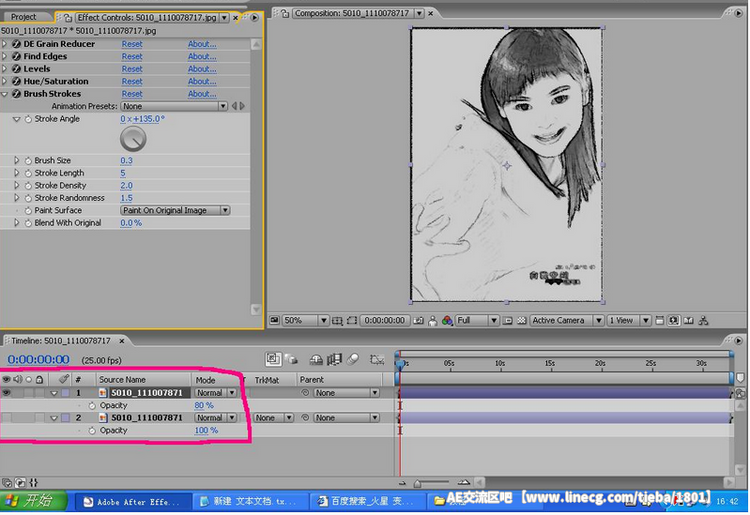Image resolution: width=750 pixels, height=515 pixels.
Task: Open the Active Camera dropdown
Action: (x=567, y=320)
